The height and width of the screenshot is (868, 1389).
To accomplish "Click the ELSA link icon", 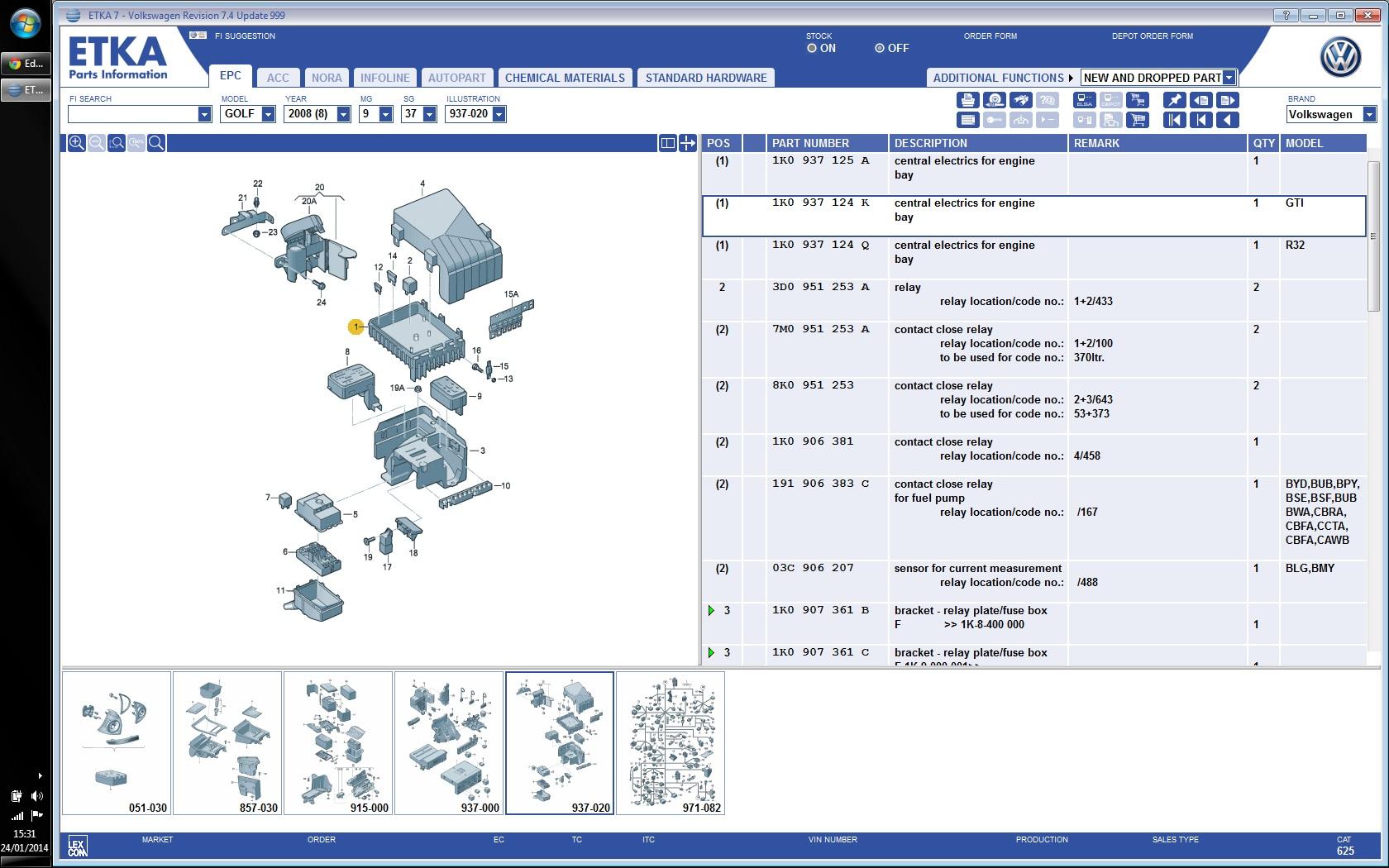I will pyautogui.click(x=1084, y=100).
